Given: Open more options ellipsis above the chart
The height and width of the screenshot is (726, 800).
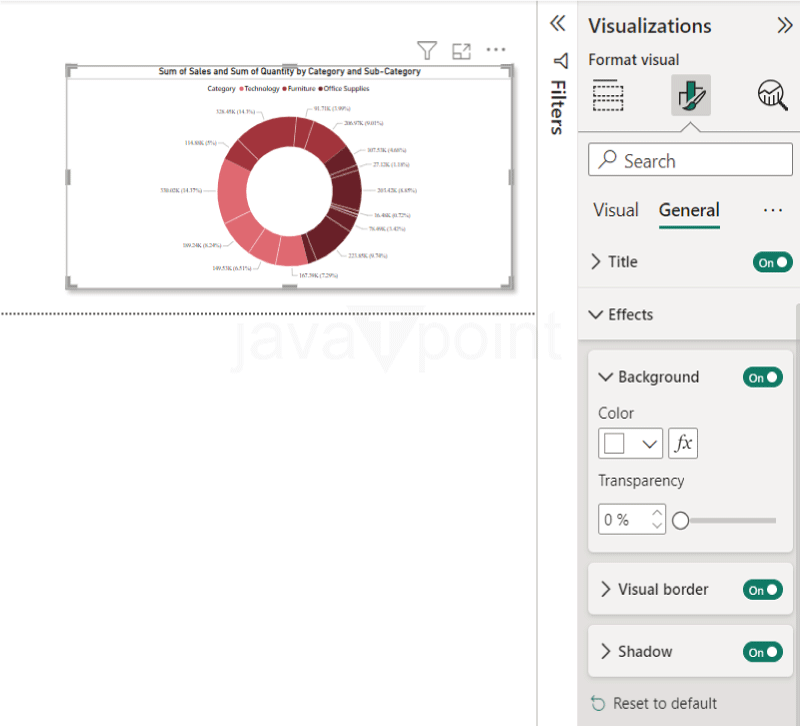Looking at the screenshot, I should (x=495, y=49).
